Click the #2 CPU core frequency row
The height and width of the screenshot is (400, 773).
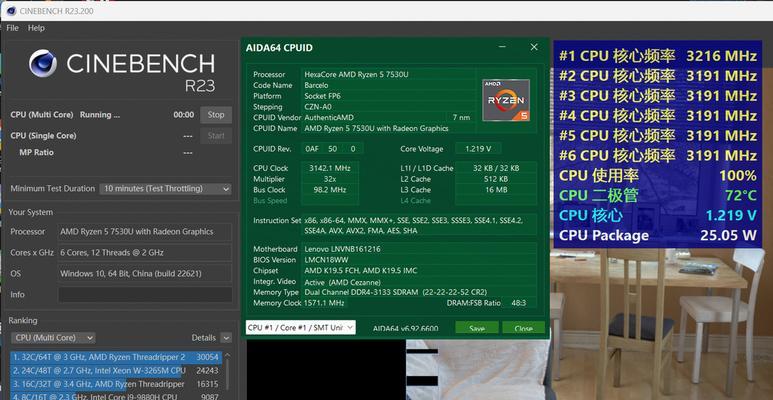658,76
